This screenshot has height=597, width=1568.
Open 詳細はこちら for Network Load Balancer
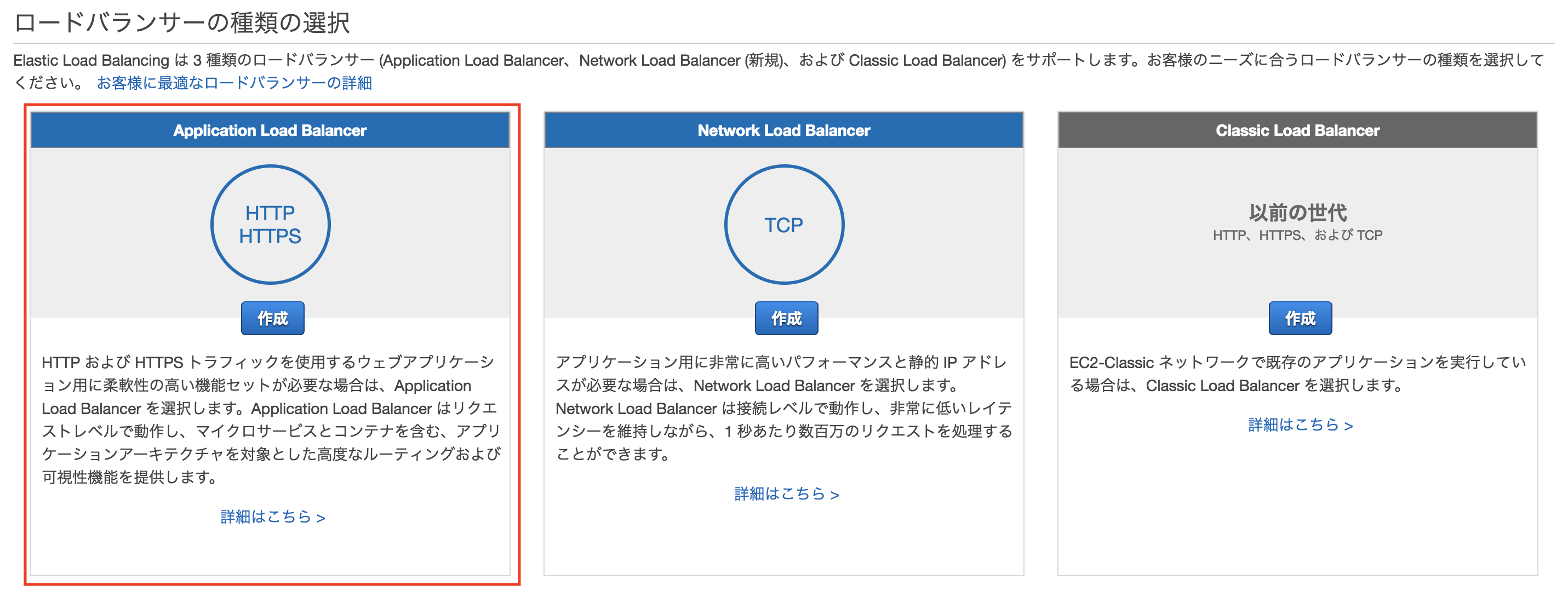pos(786,495)
